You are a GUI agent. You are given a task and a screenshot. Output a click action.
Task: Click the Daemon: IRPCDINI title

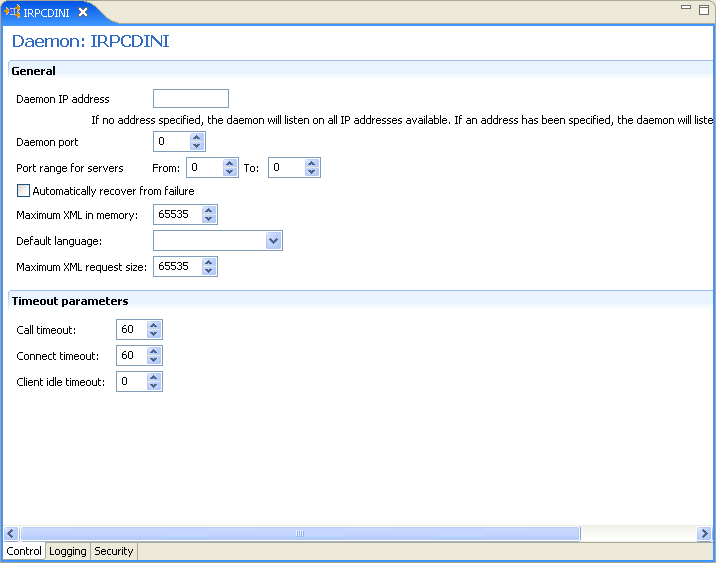point(90,41)
